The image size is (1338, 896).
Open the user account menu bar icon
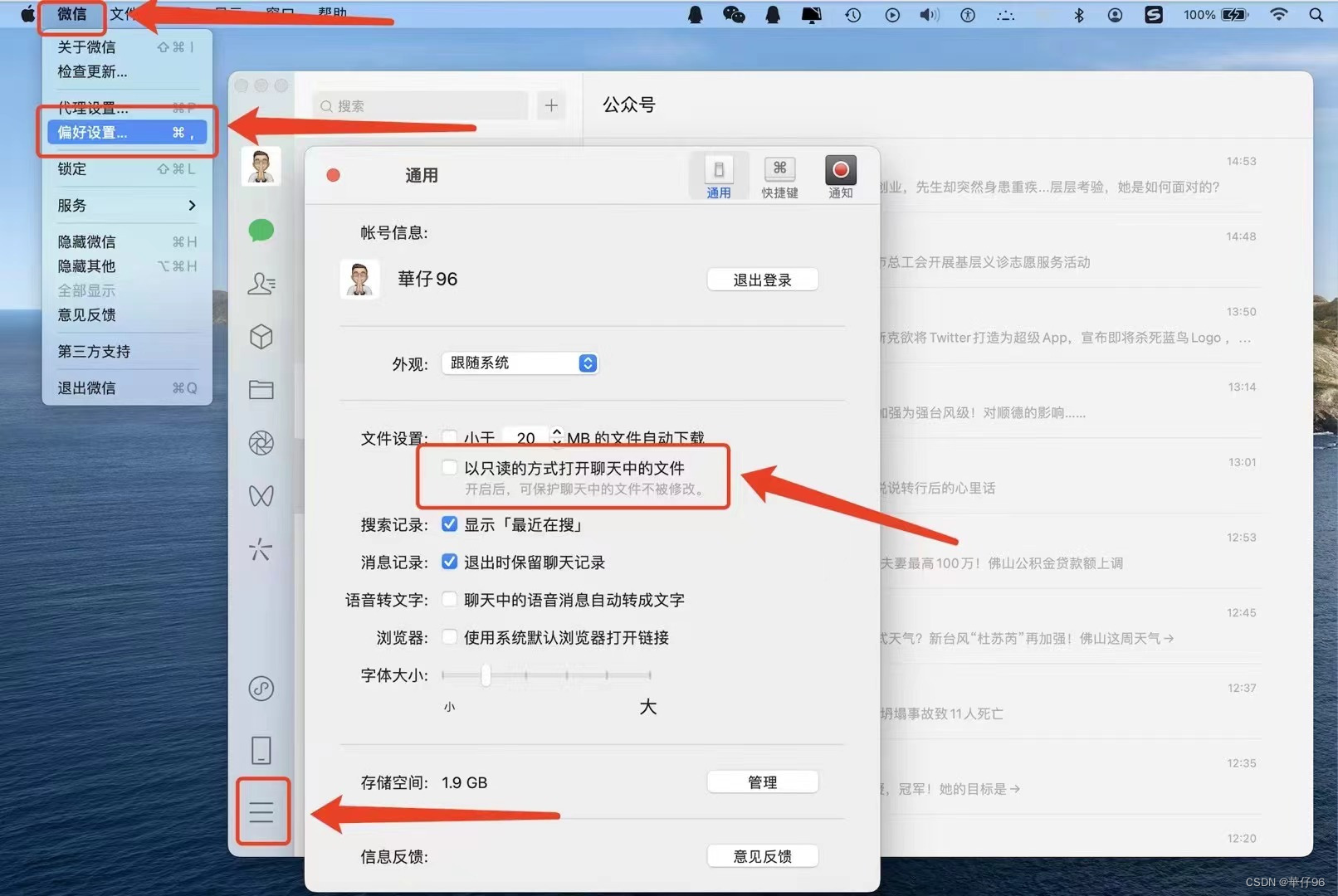coord(1115,14)
